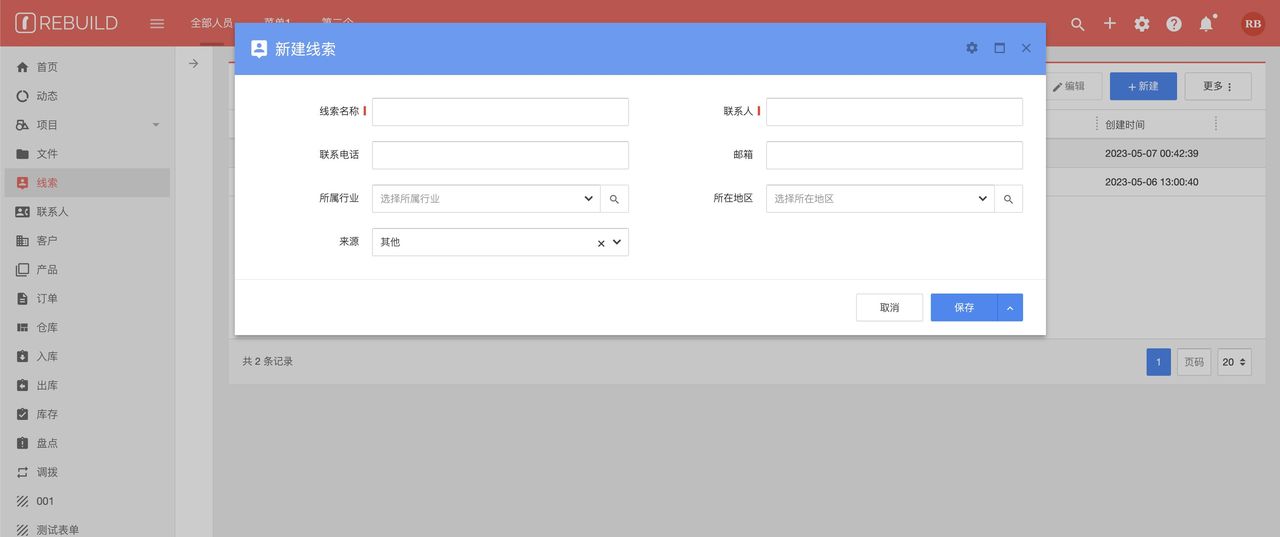The width and height of the screenshot is (1280, 537).
Task: Click search icon beside 所属行业 field
Action: 614,199
